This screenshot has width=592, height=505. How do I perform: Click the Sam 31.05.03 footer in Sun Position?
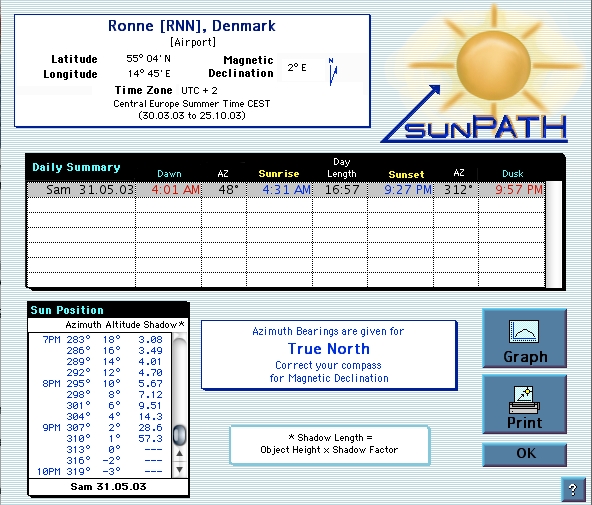[108, 487]
